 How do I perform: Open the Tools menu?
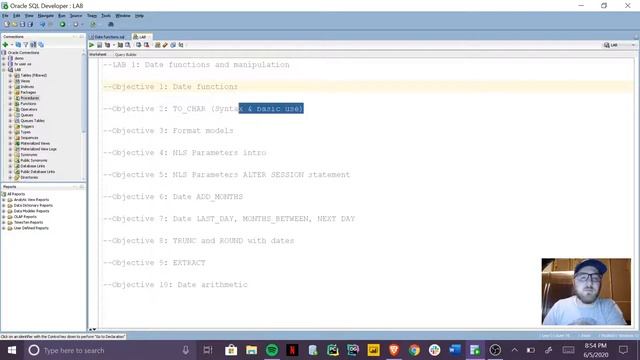pyautogui.click(x=106, y=16)
